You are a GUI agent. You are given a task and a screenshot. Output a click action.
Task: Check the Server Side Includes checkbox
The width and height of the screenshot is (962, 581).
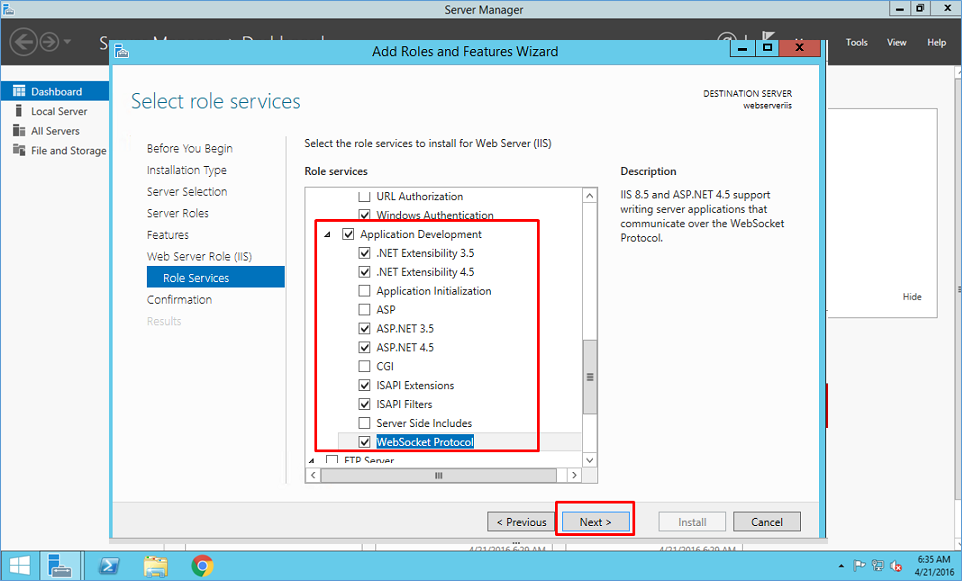(364, 423)
